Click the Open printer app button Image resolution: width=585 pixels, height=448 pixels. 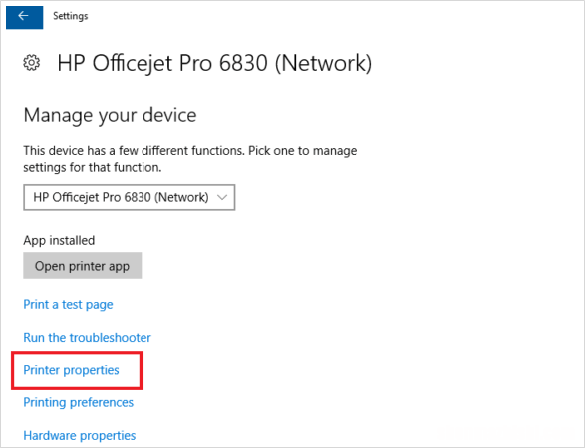click(82, 266)
